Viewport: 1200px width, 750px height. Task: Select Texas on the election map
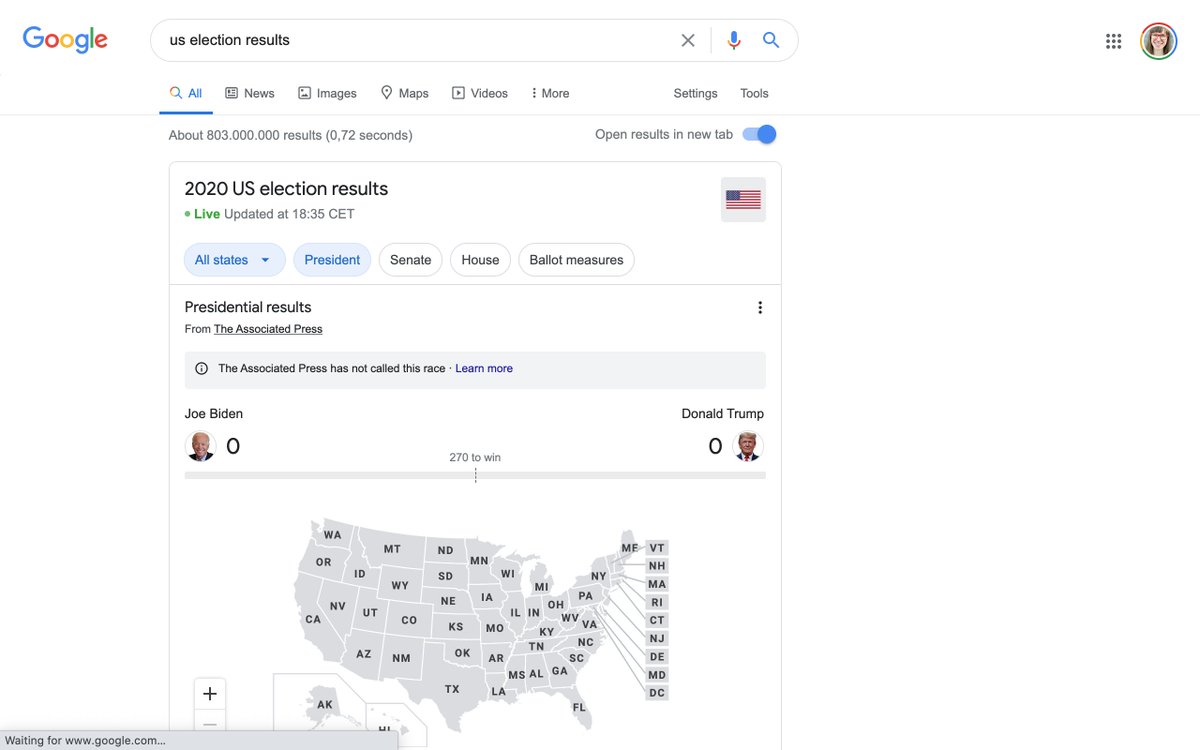coord(452,688)
